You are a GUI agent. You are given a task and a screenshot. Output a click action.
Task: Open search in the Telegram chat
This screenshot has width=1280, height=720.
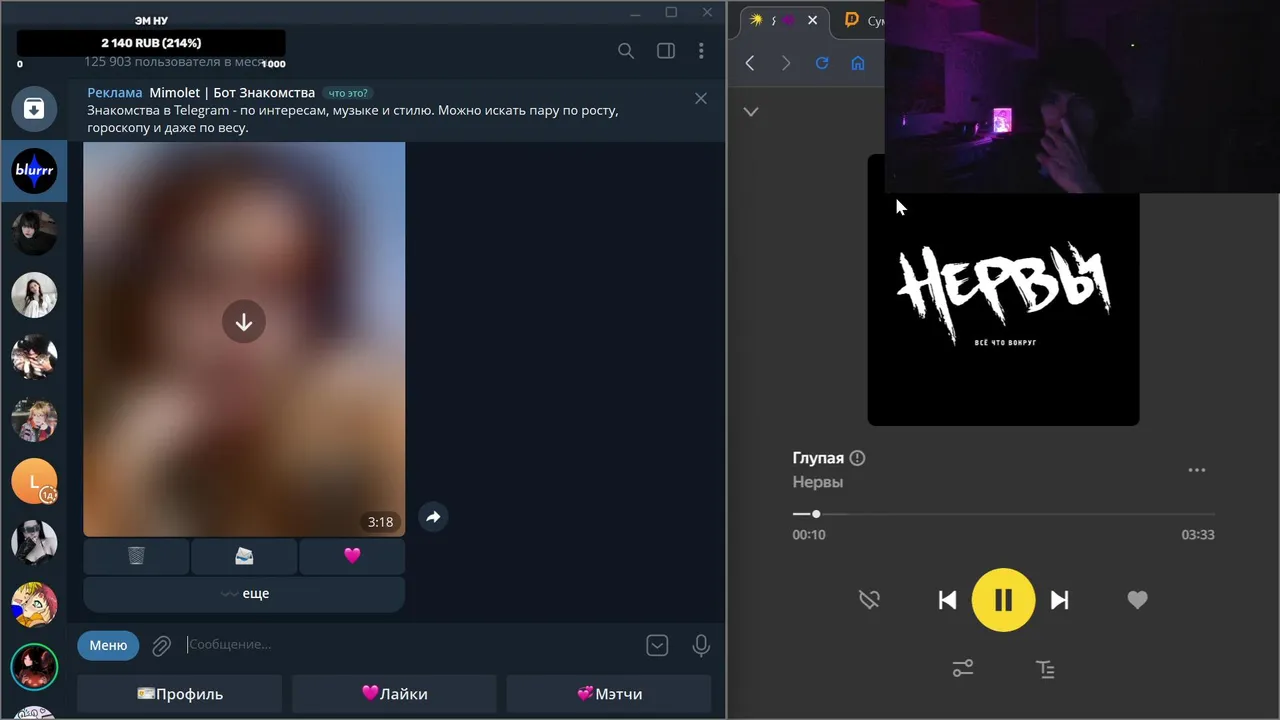[x=626, y=51]
